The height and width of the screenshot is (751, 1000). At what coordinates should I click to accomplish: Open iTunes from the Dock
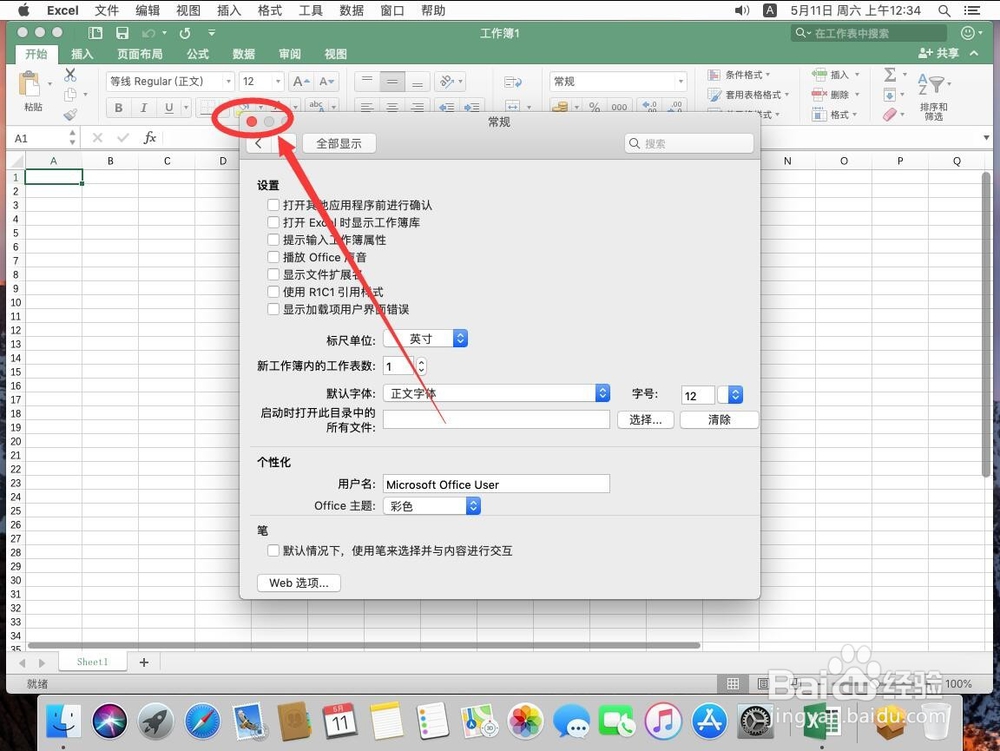(663, 721)
